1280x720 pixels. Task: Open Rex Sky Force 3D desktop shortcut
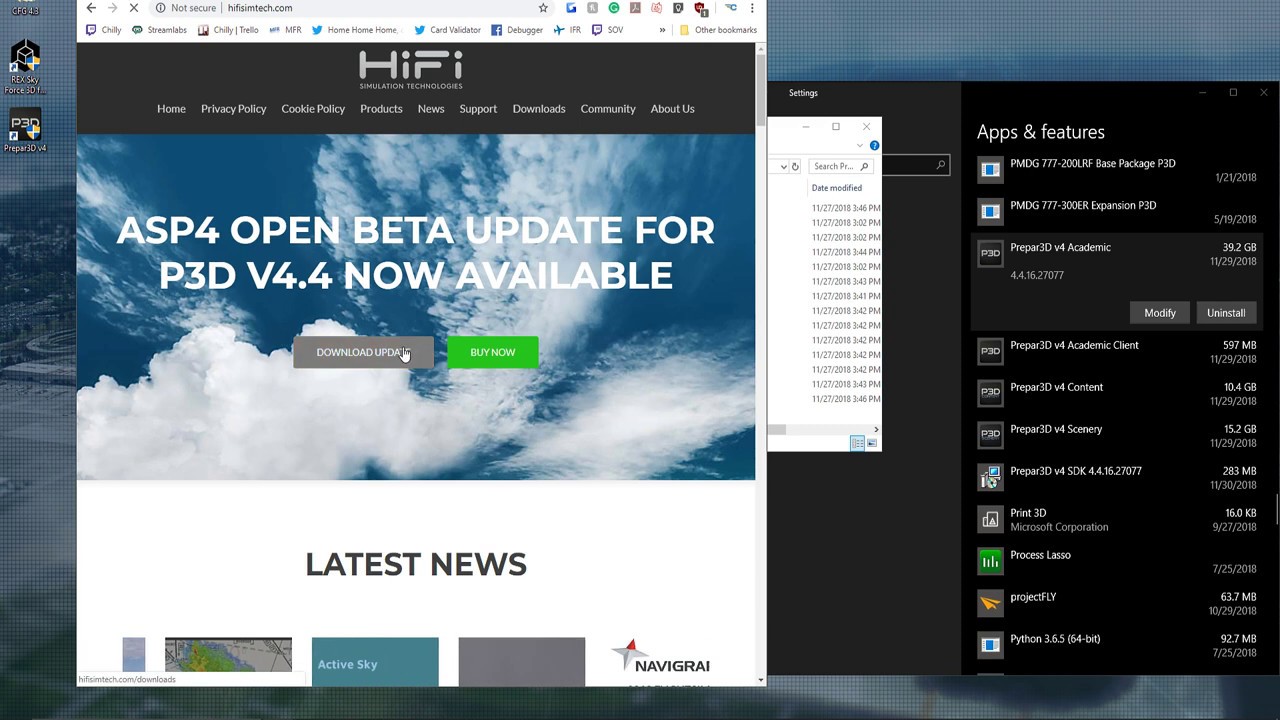[25, 68]
